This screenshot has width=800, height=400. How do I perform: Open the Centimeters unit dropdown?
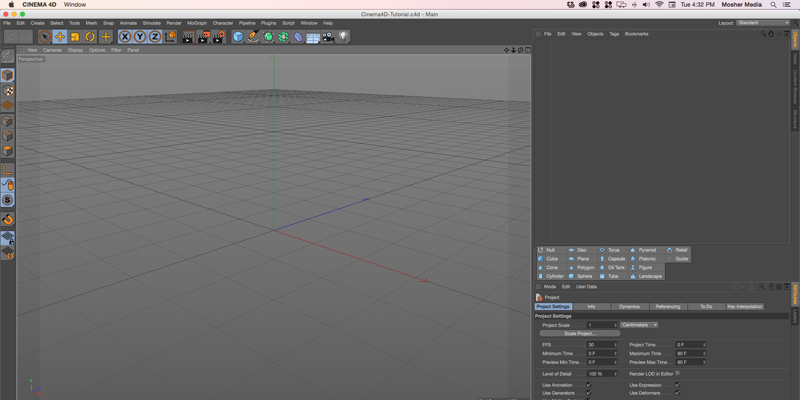[x=639, y=325]
